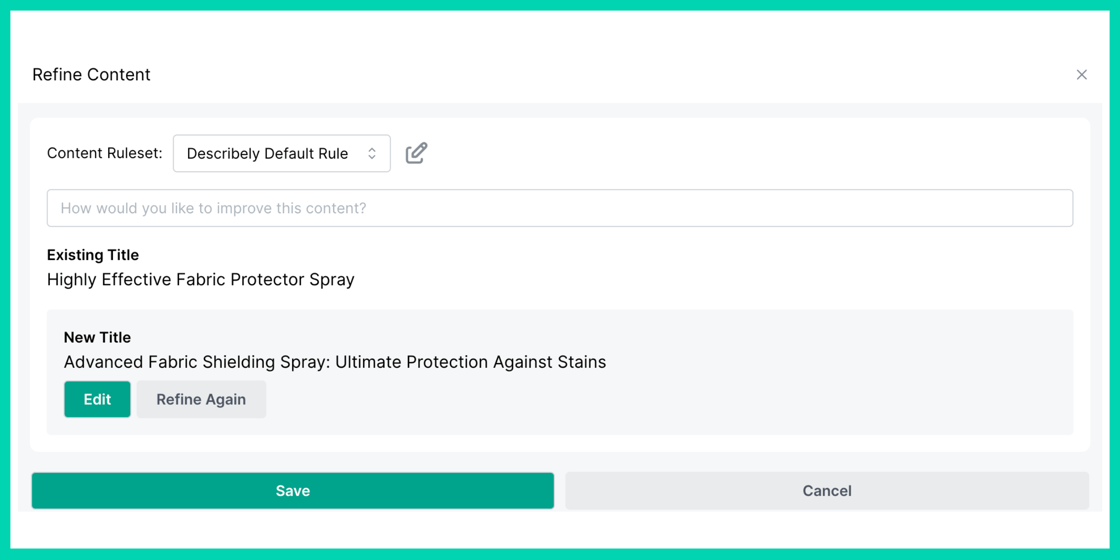Click the word "Stains" in new title

pyautogui.click(x=579, y=362)
